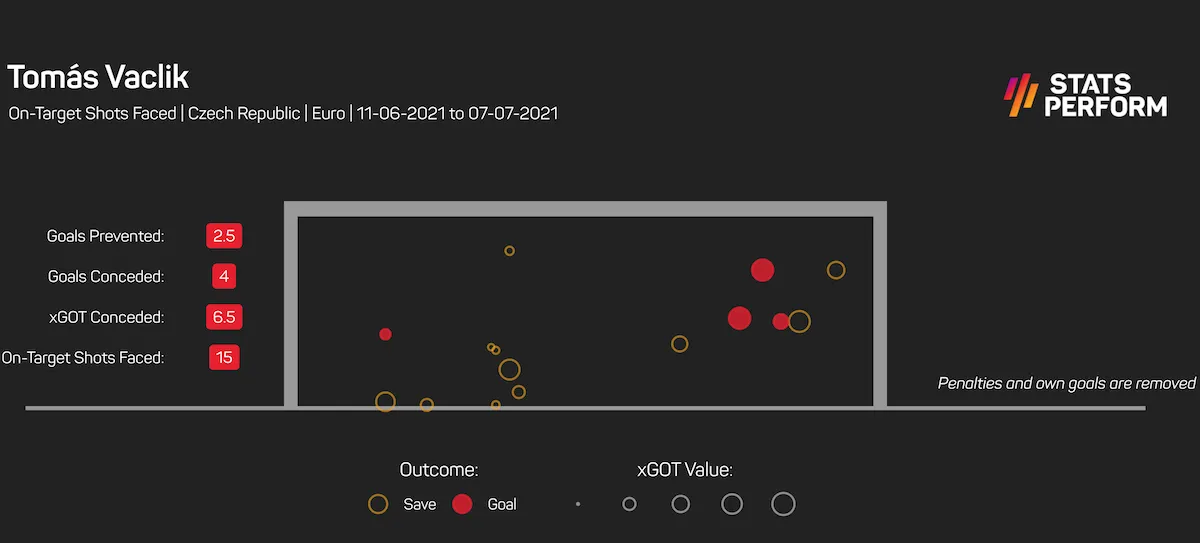The height and width of the screenshot is (543, 1200).
Task: Click the On-Target Shots Faced subtitle line
Action: (x=283, y=113)
